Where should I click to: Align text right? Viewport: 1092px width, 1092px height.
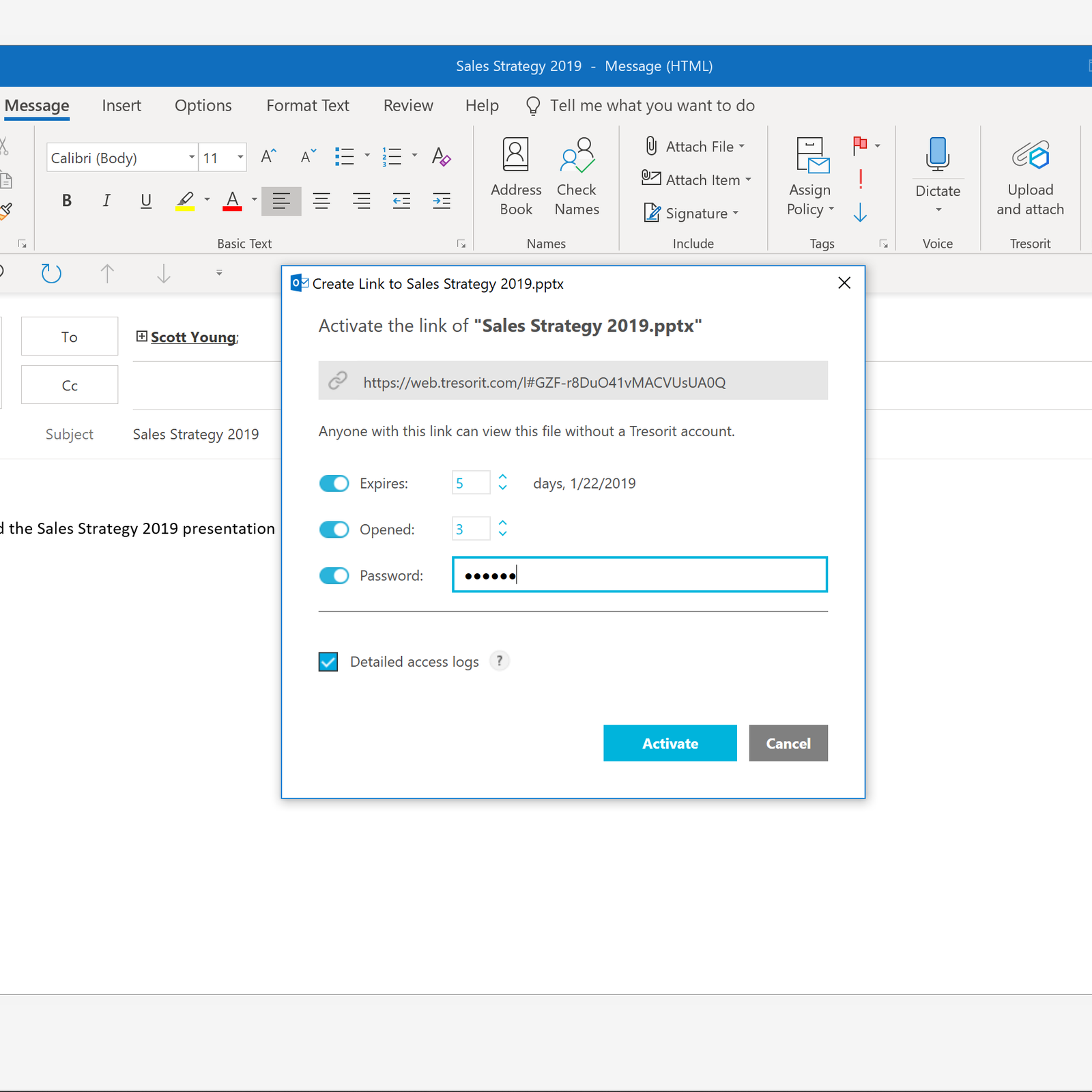(361, 201)
